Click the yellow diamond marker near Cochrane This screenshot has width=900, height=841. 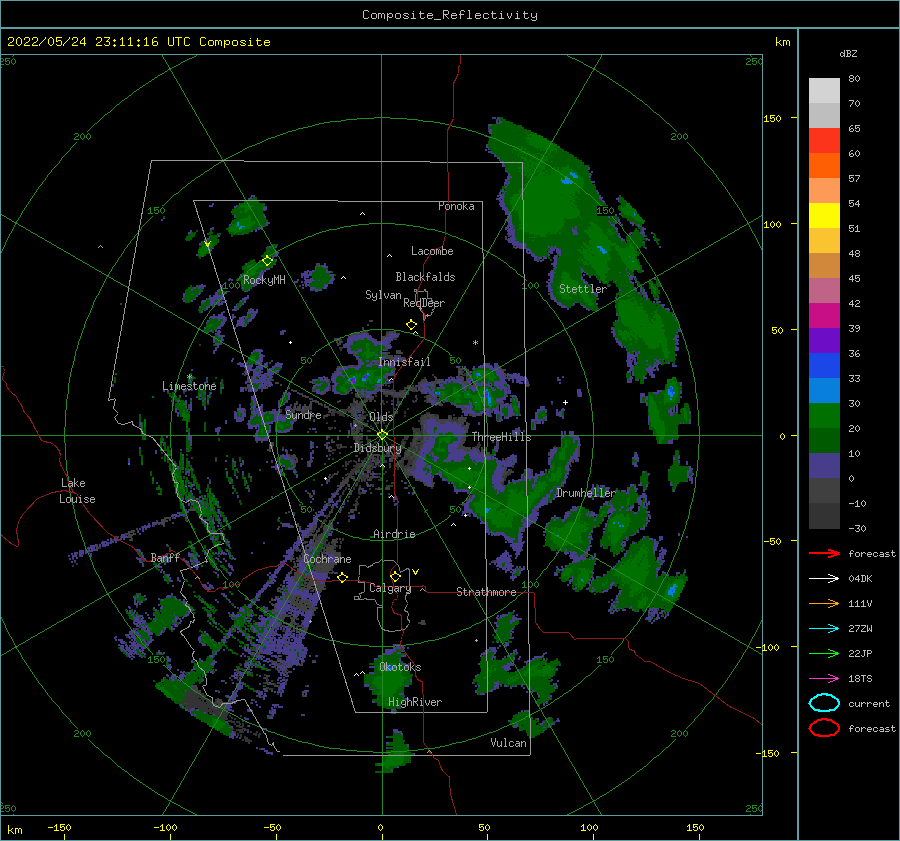[x=343, y=578]
